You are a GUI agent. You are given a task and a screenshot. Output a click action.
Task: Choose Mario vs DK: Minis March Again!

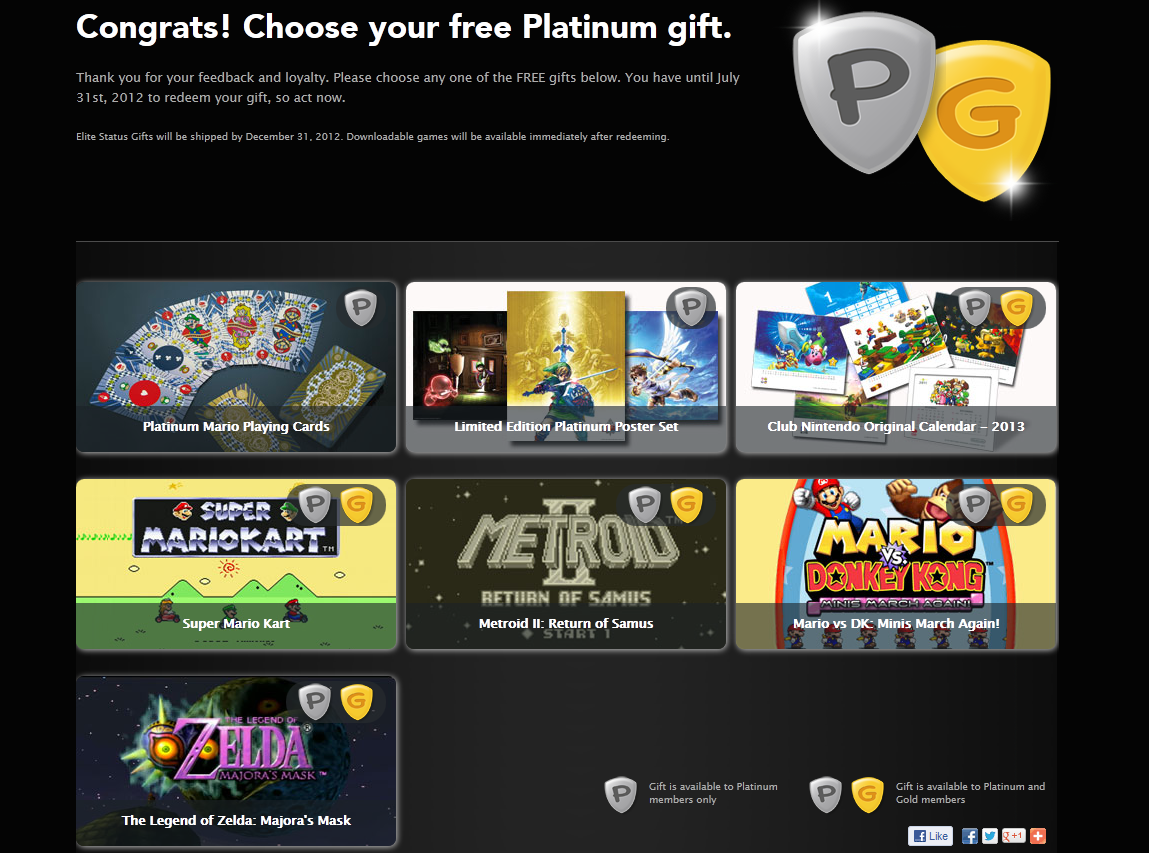point(896,564)
